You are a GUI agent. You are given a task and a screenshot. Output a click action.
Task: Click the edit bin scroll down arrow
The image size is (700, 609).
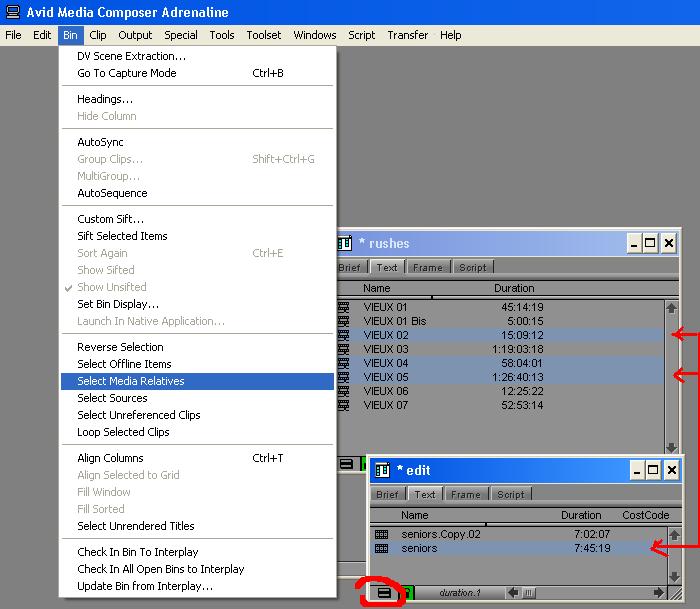point(675,577)
